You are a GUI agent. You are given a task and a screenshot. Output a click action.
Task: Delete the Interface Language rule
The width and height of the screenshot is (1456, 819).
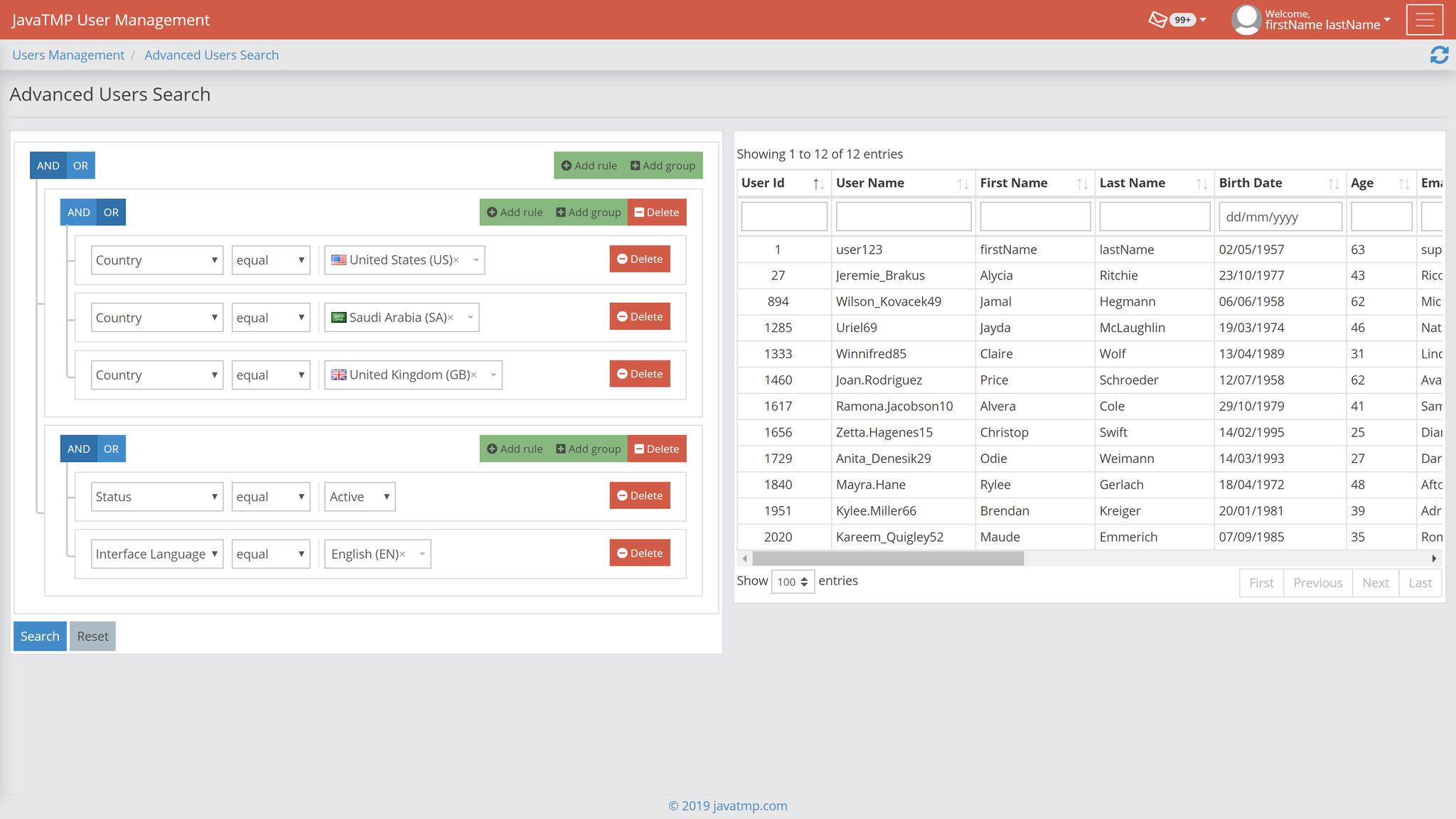click(640, 553)
